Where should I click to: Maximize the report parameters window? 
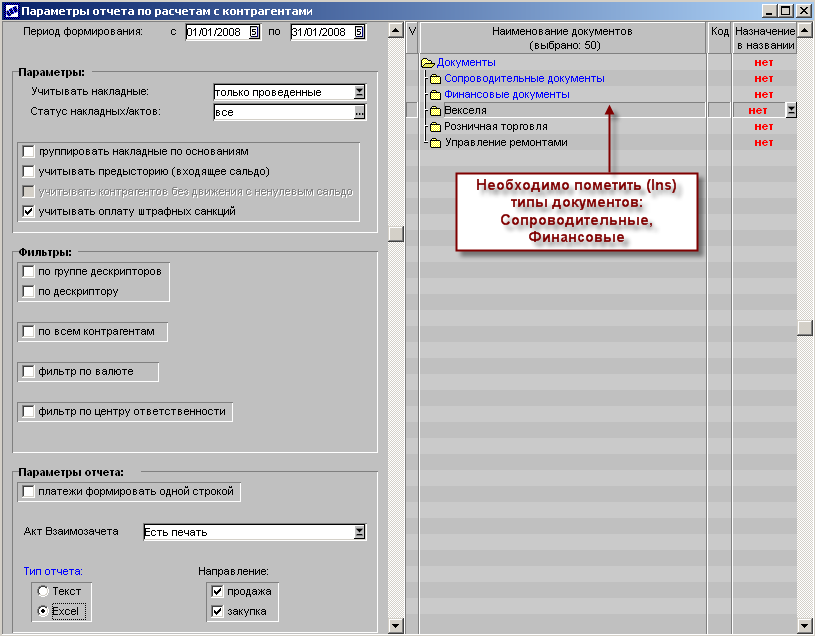(786, 10)
